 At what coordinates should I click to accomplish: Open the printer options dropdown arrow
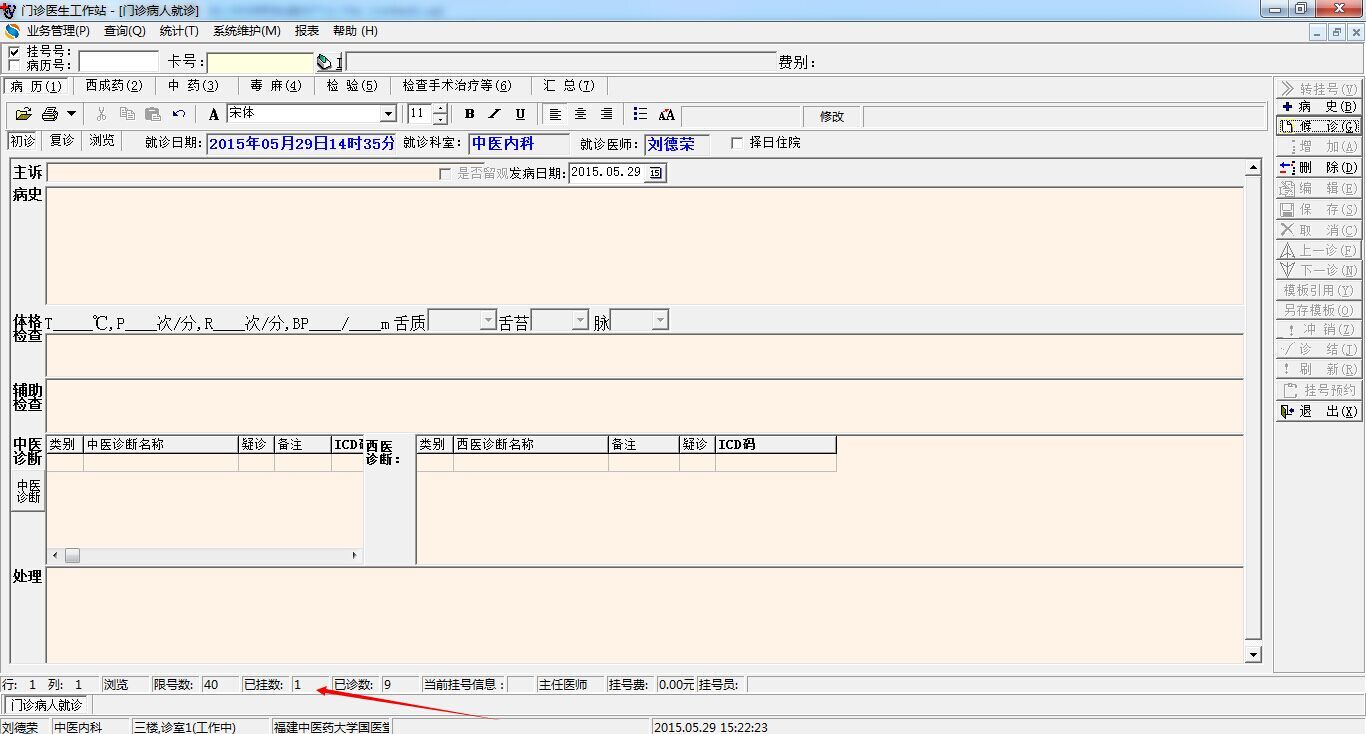[x=71, y=115]
